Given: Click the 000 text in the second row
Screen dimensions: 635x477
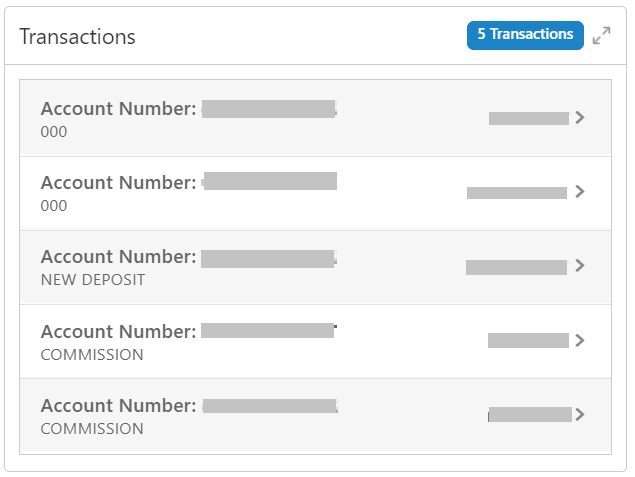Looking at the screenshot, I should click(x=54, y=206).
